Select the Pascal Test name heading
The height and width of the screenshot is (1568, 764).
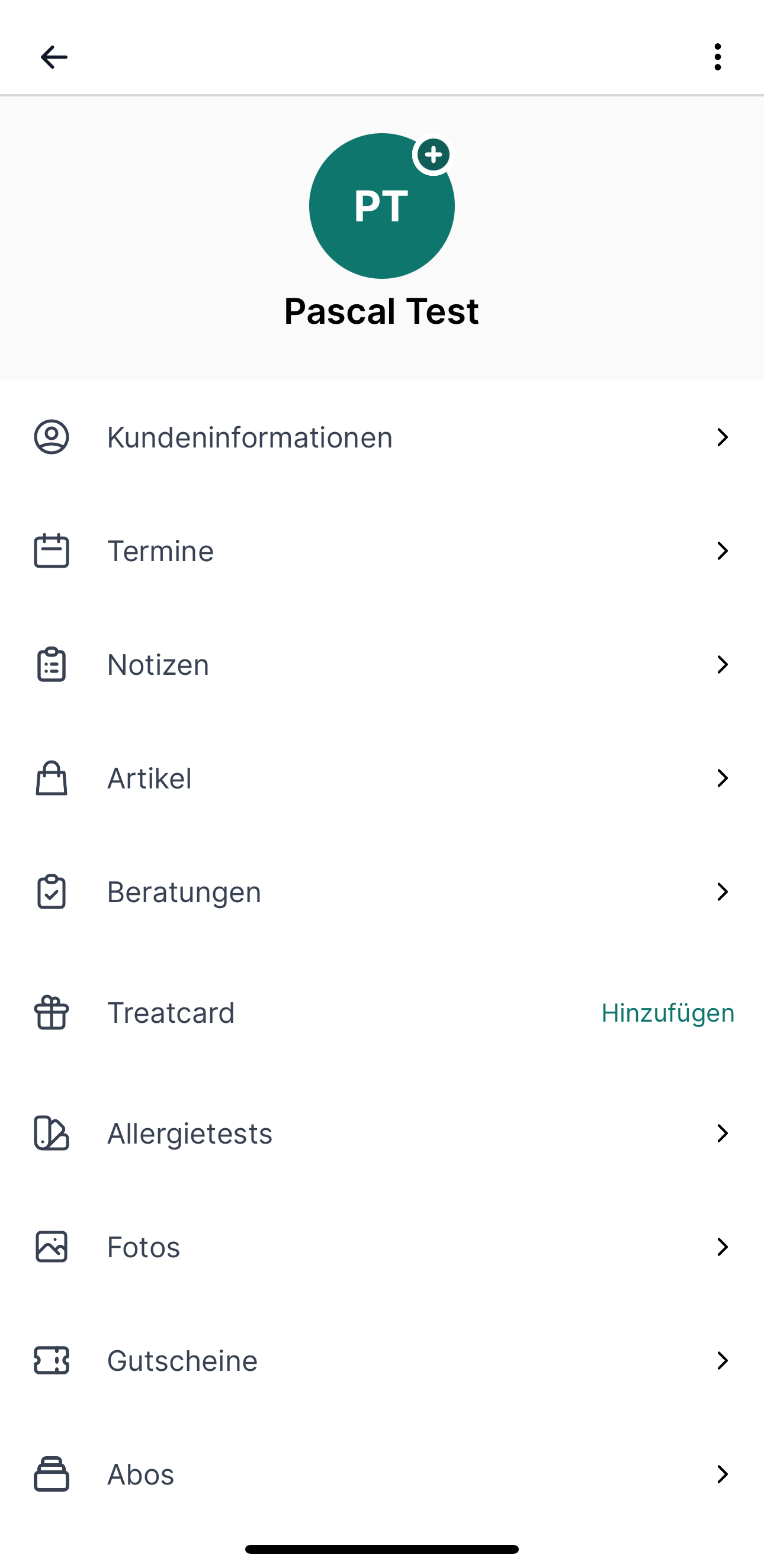pyautogui.click(x=381, y=311)
